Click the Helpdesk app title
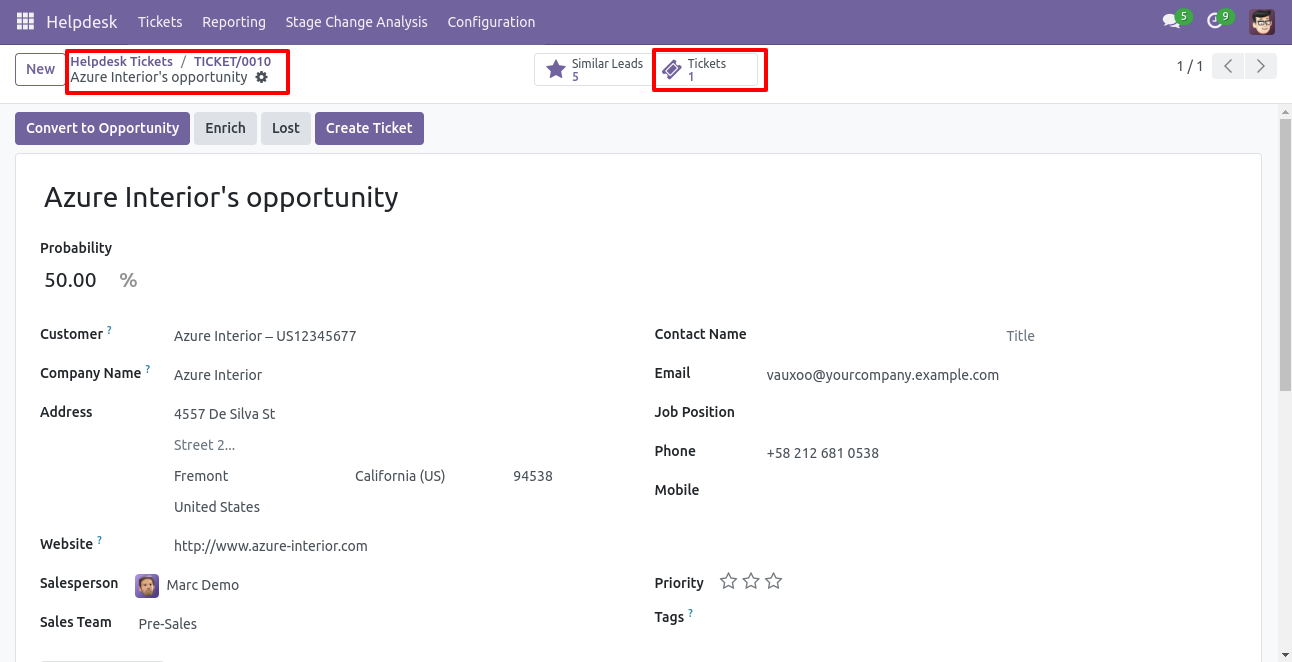Image resolution: width=1292 pixels, height=662 pixels. (x=82, y=21)
